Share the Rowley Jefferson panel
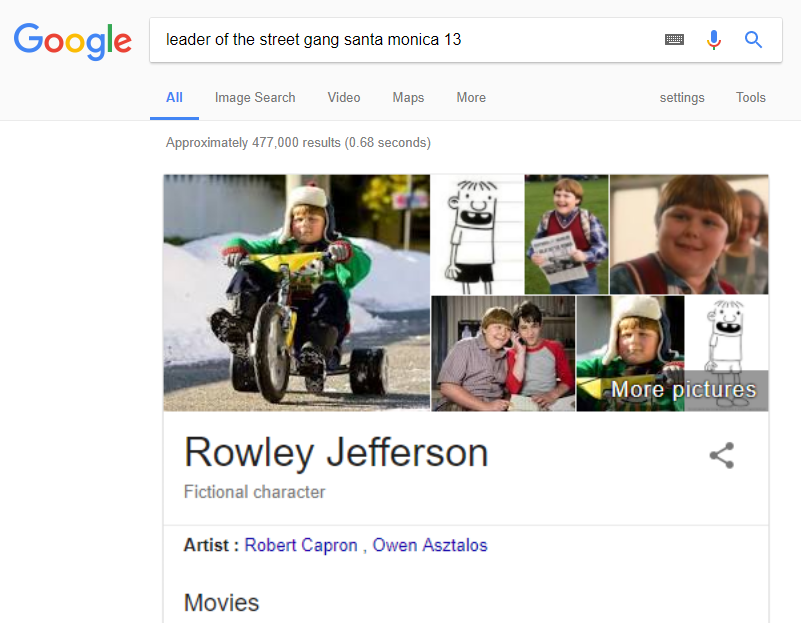This screenshot has width=801, height=623. [721, 455]
